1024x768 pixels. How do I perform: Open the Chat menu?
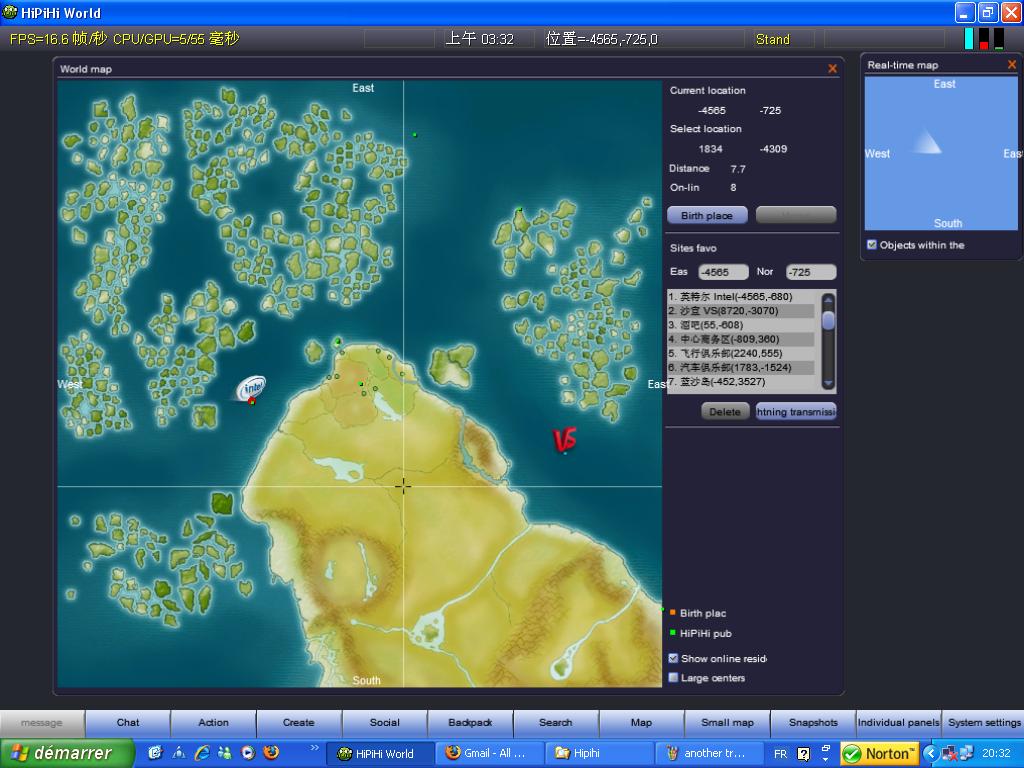click(x=128, y=722)
